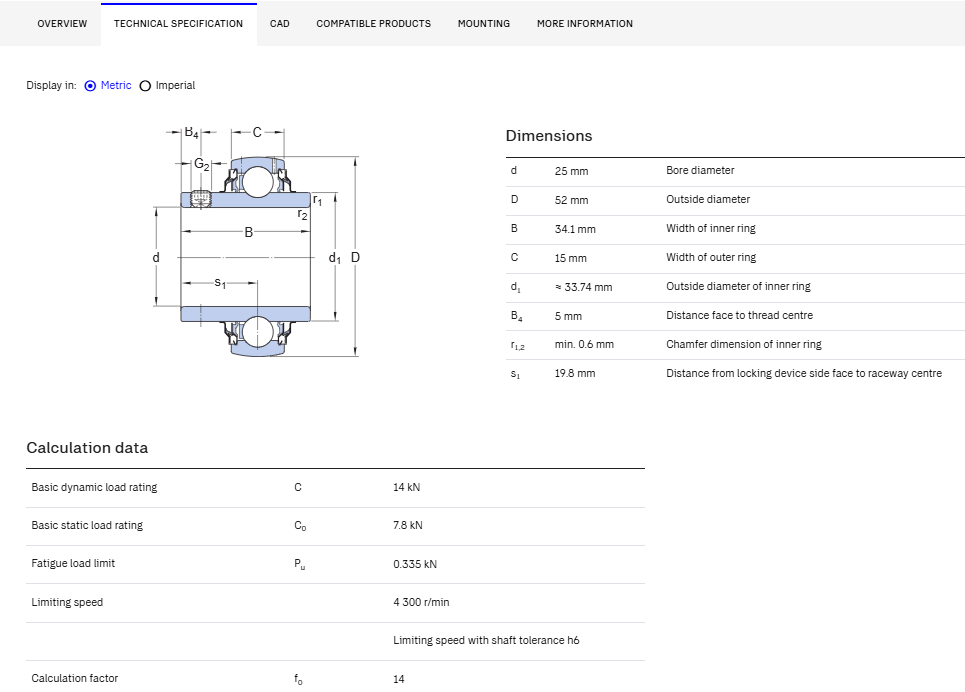965x692 pixels.
Task: Open the Overview tab
Action: 62,24
